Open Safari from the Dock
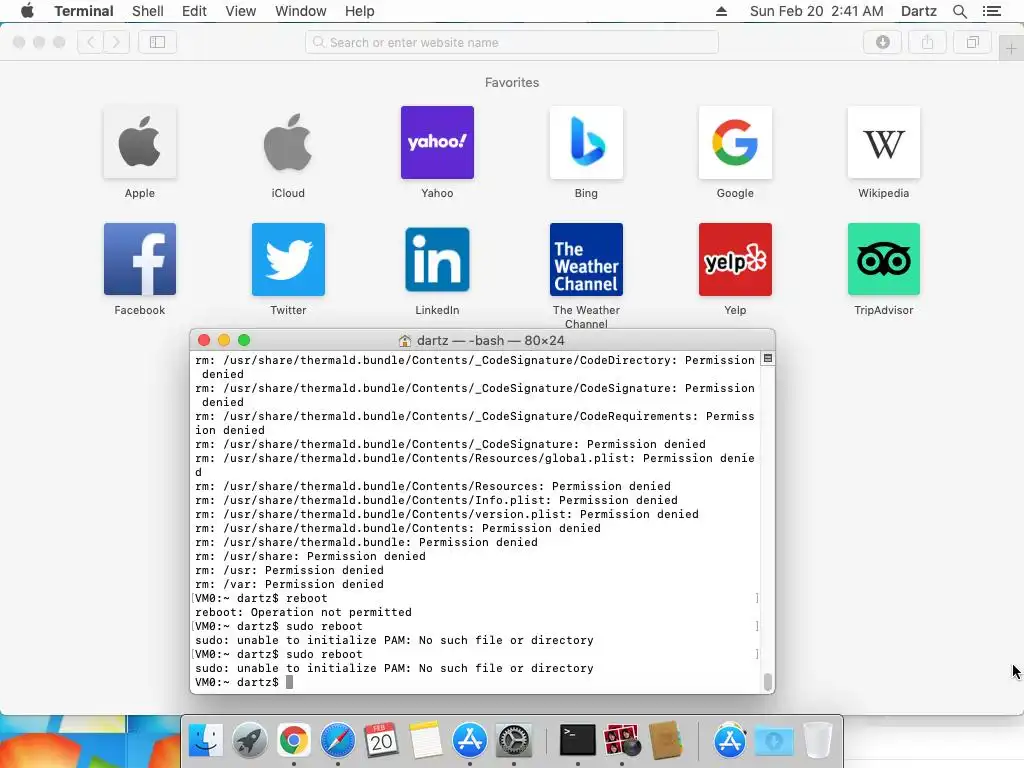This screenshot has height=768, width=1024. [338, 740]
